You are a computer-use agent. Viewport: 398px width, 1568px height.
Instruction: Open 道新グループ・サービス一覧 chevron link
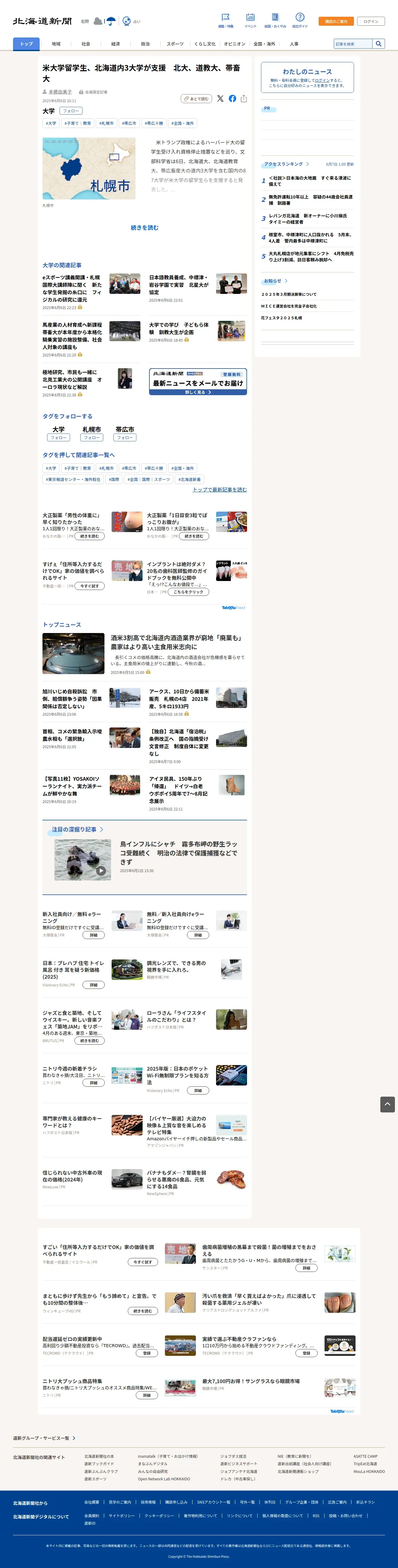click(x=45, y=1438)
